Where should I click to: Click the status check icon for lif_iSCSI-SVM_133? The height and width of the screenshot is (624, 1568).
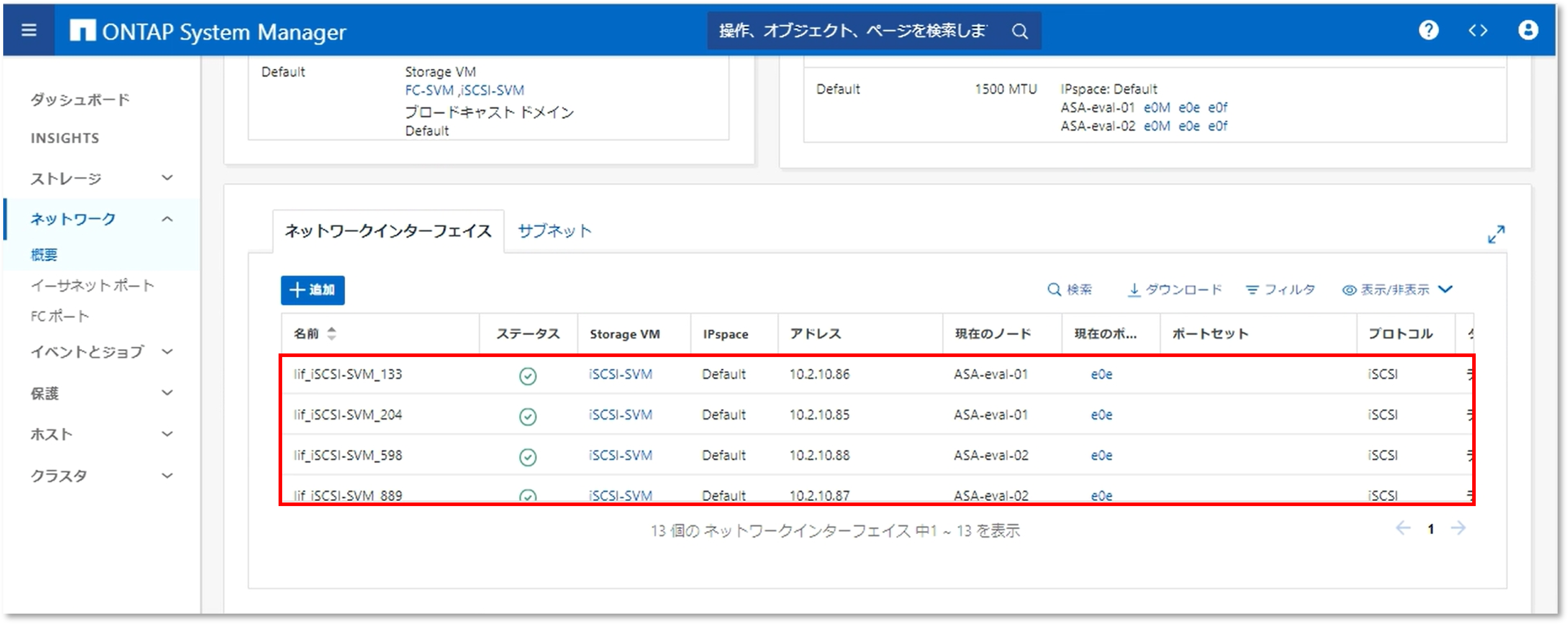point(527,376)
